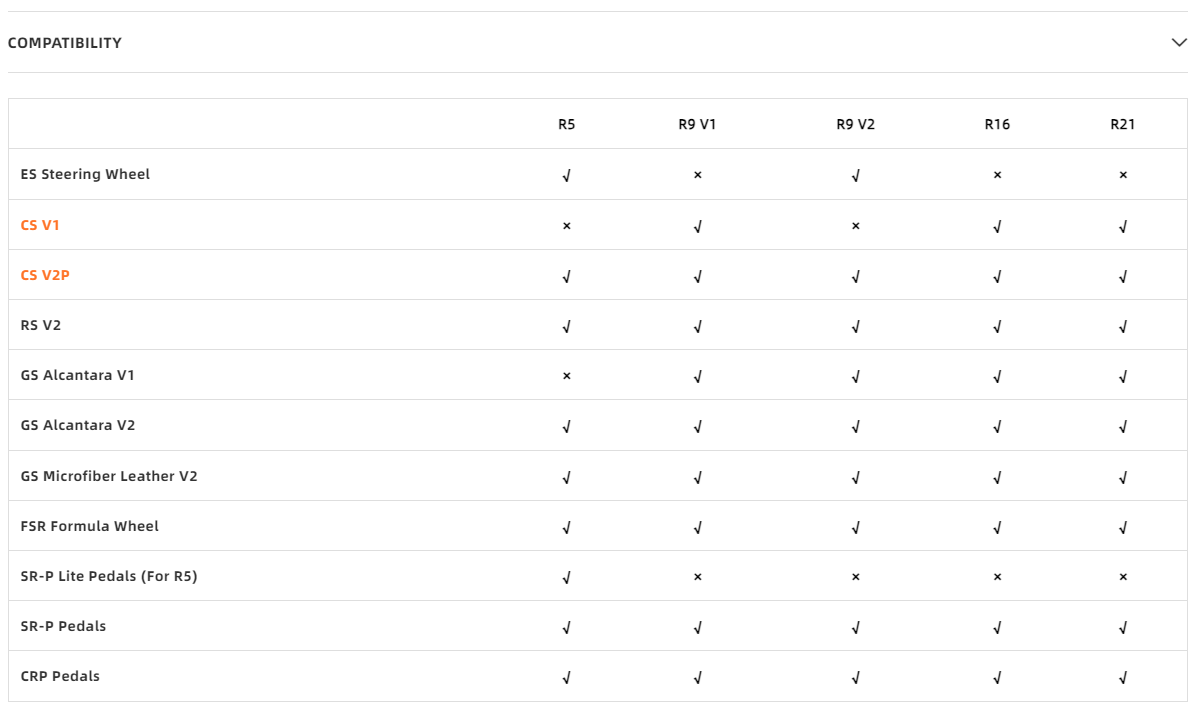Open the CS V1 product link
Viewport: 1198px width, 714px height.
pyautogui.click(x=40, y=225)
